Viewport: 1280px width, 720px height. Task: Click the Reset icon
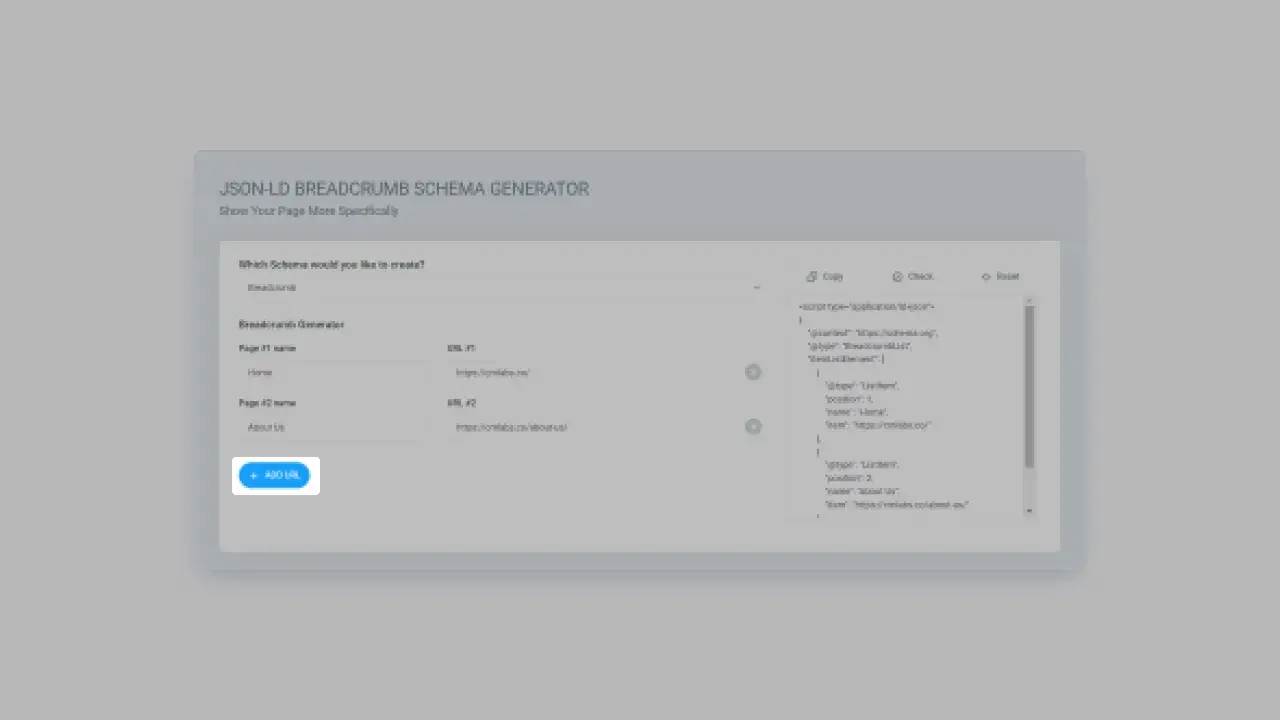click(x=986, y=276)
